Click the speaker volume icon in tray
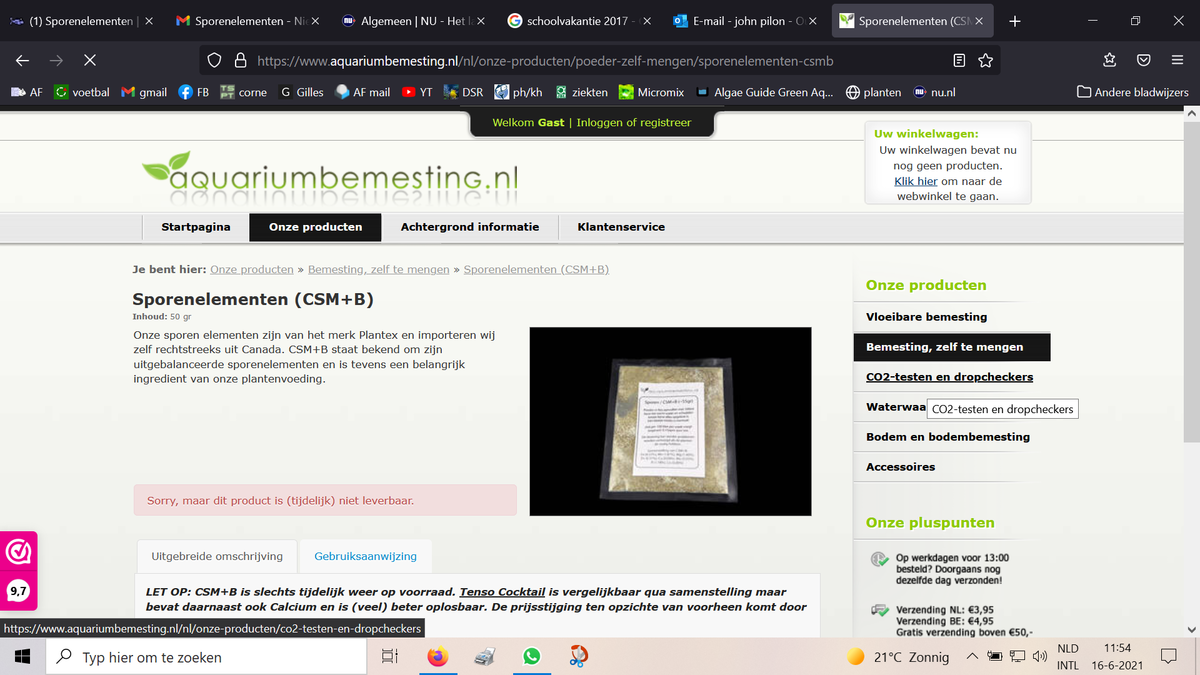1200x675 pixels. pos(1039,657)
